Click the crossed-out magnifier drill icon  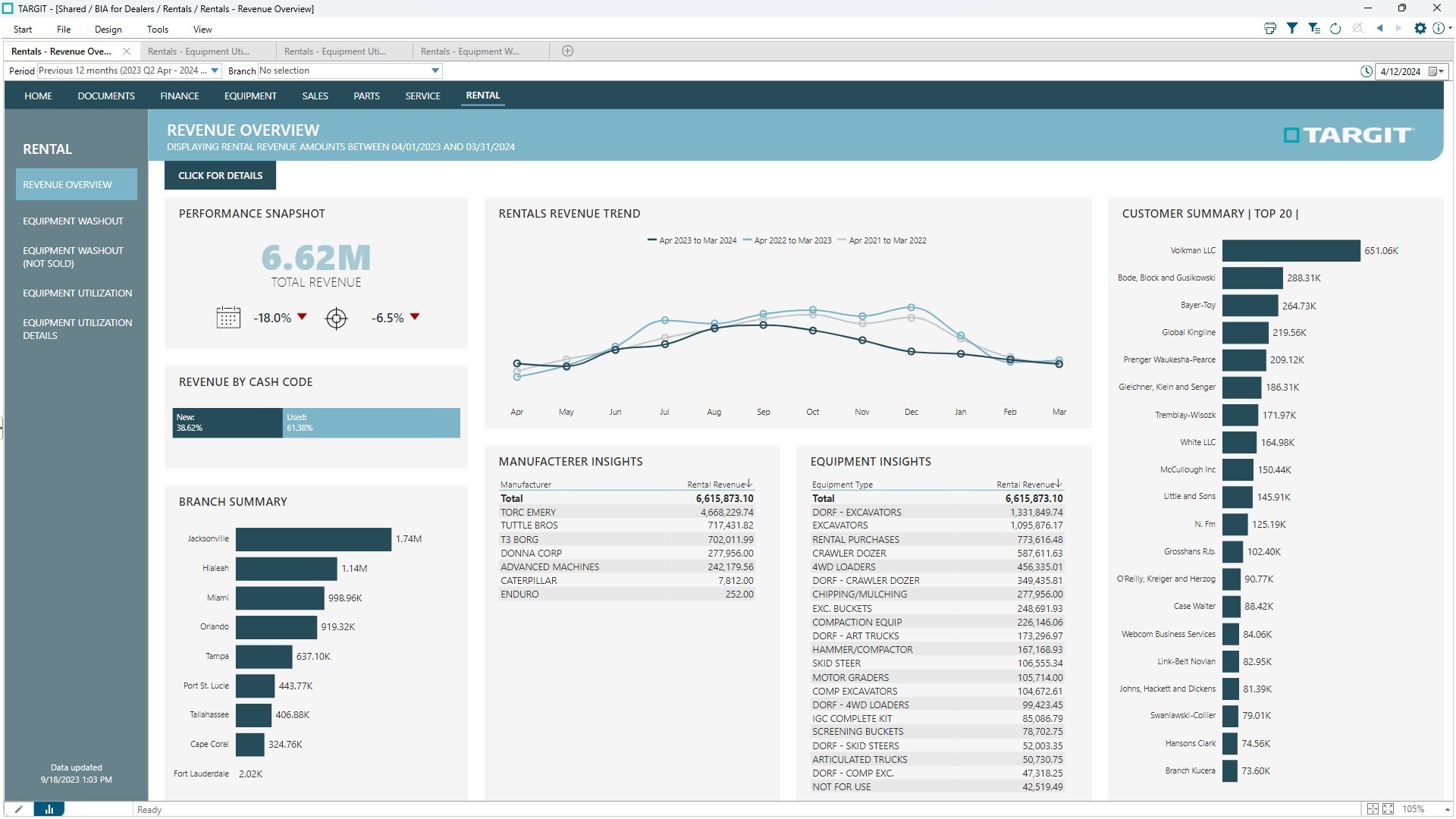click(1358, 29)
